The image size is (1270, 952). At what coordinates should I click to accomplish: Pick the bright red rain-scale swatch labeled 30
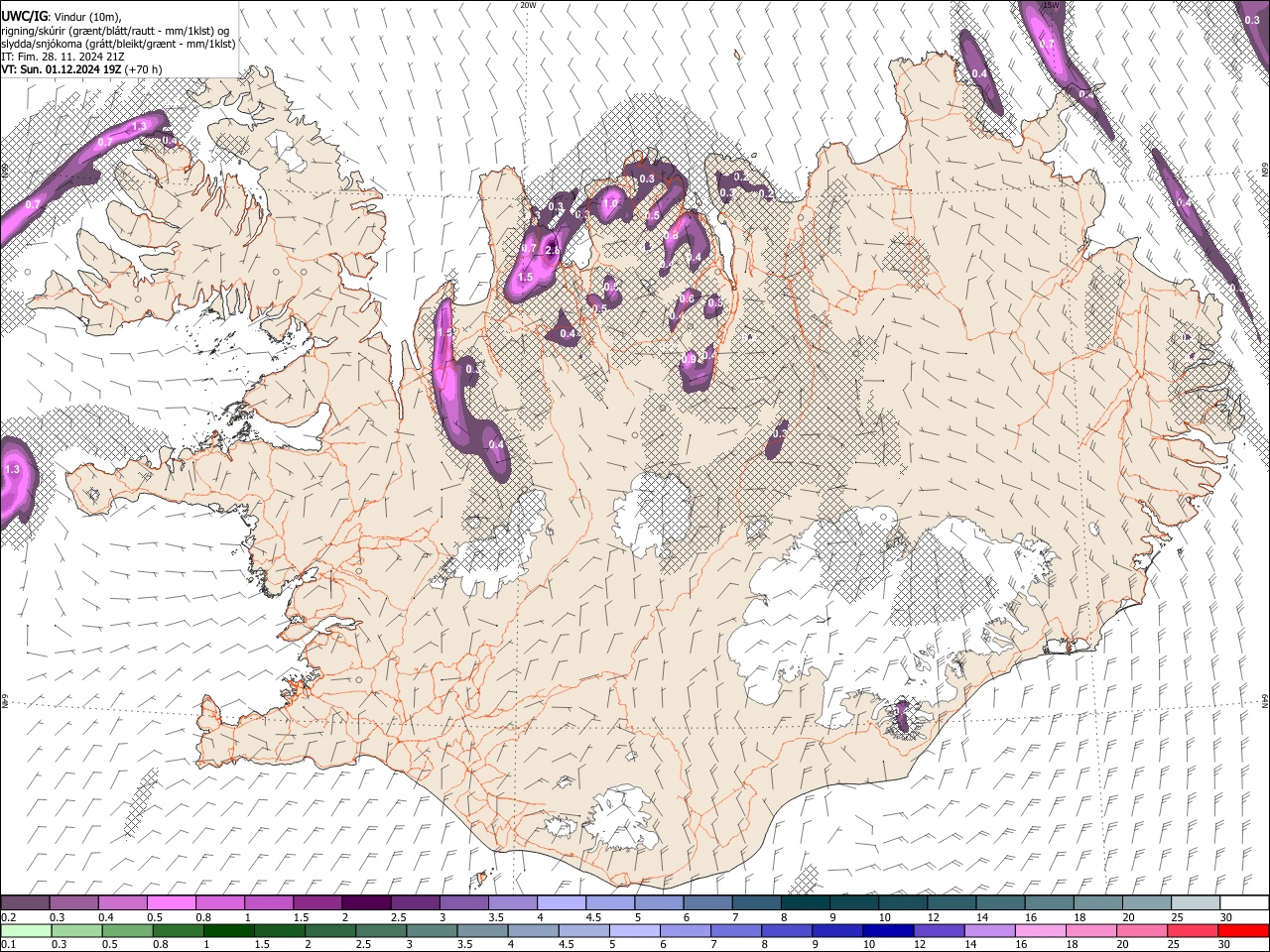tap(1243, 930)
